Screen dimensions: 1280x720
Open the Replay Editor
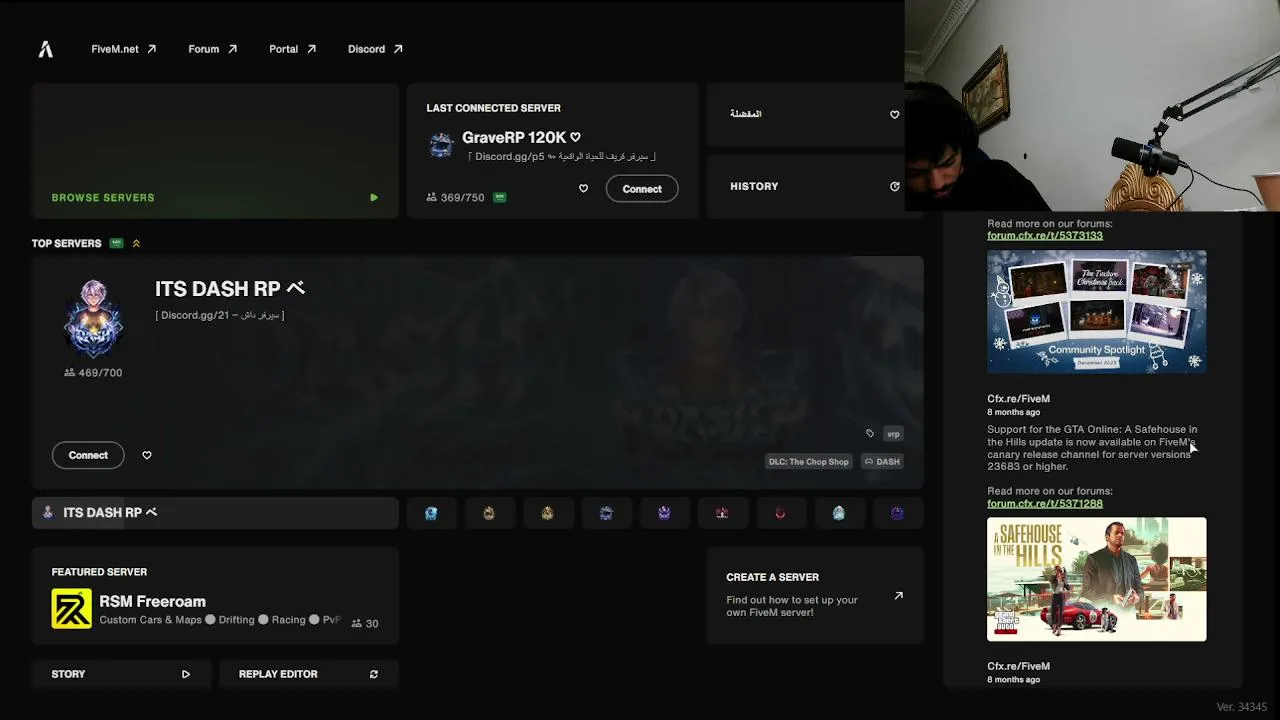pos(309,674)
